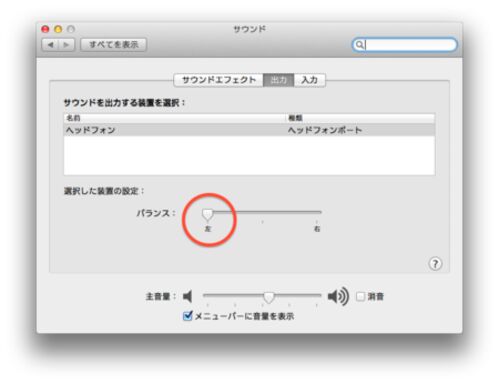The width and height of the screenshot is (500, 384).
Task: Focus the search field in the toolbar
Action: pyautogui.click(x=404, y=45)
